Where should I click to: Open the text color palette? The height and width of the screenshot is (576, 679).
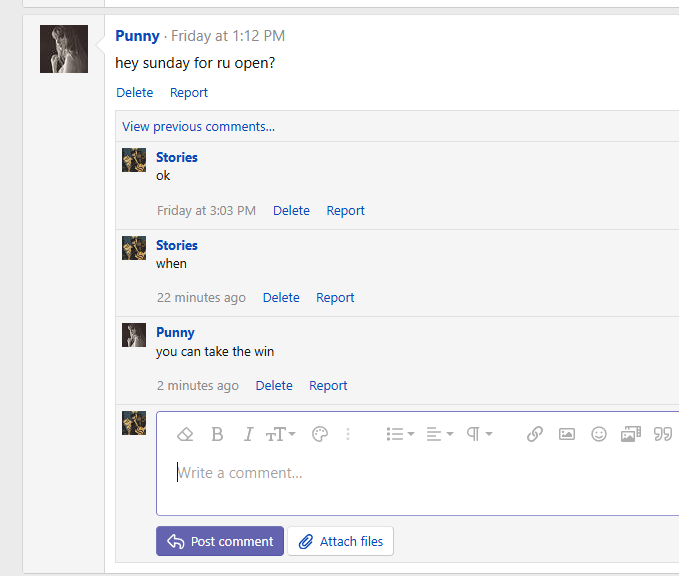(320, 434)
